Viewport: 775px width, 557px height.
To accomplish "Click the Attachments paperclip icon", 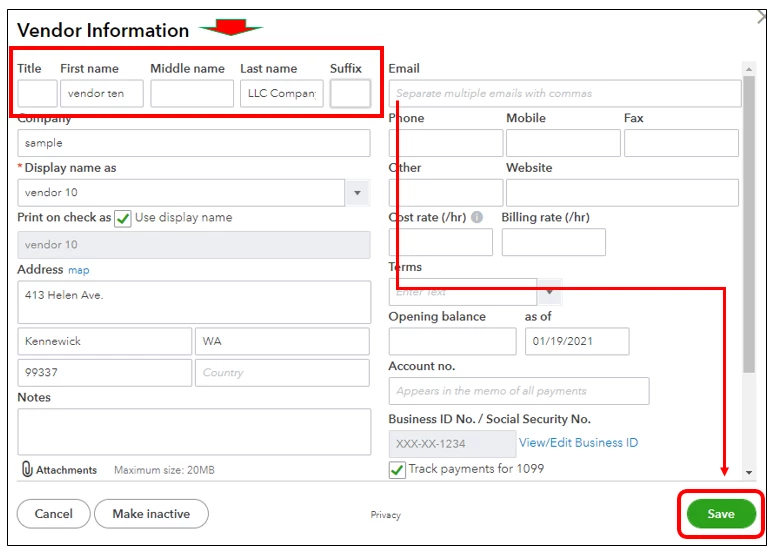I will [27, 469].
